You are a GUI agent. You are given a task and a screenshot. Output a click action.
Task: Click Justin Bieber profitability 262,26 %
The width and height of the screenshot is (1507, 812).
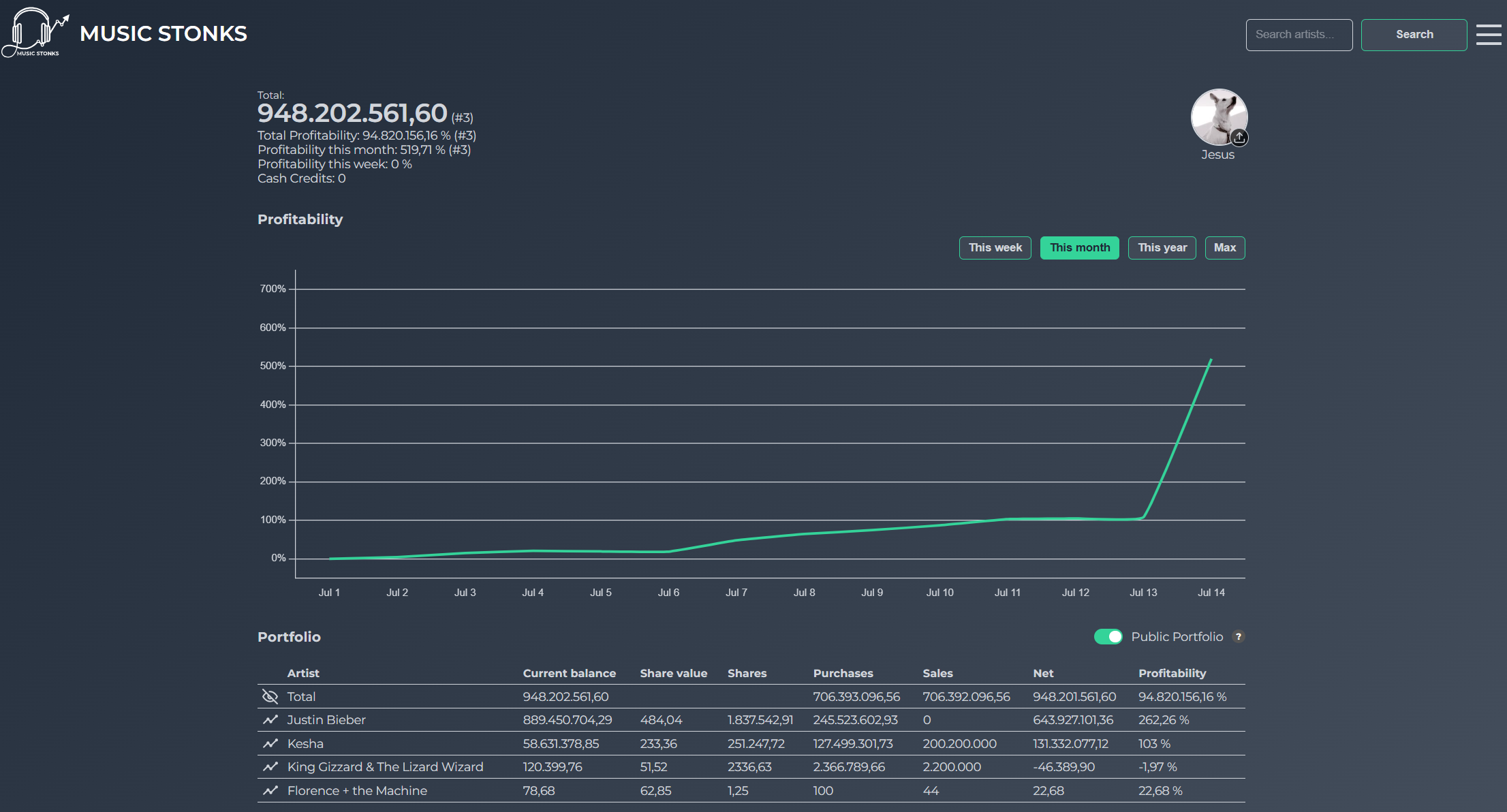tap(1164, 720)
